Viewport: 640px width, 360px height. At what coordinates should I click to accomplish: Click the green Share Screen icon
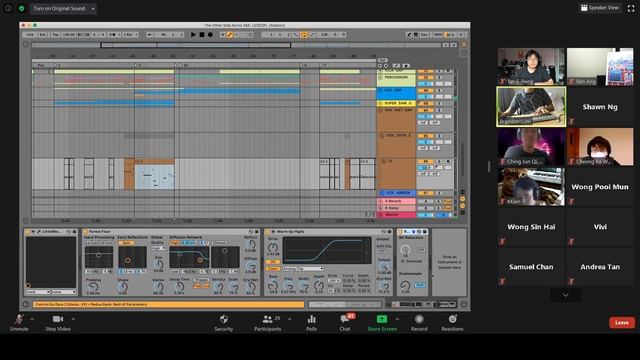[382, 319]
